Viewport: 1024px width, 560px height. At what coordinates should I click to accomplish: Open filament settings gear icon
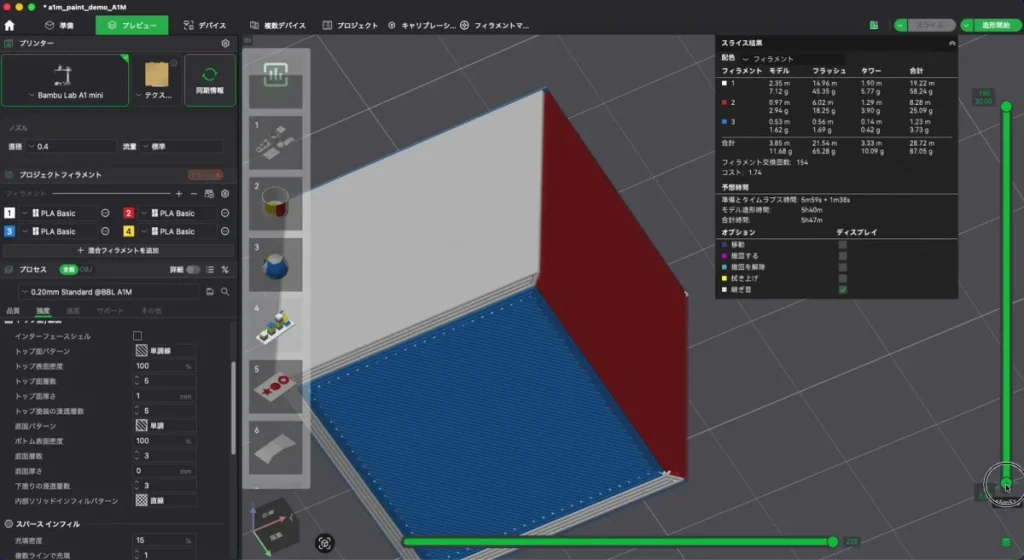coord(225,194)
